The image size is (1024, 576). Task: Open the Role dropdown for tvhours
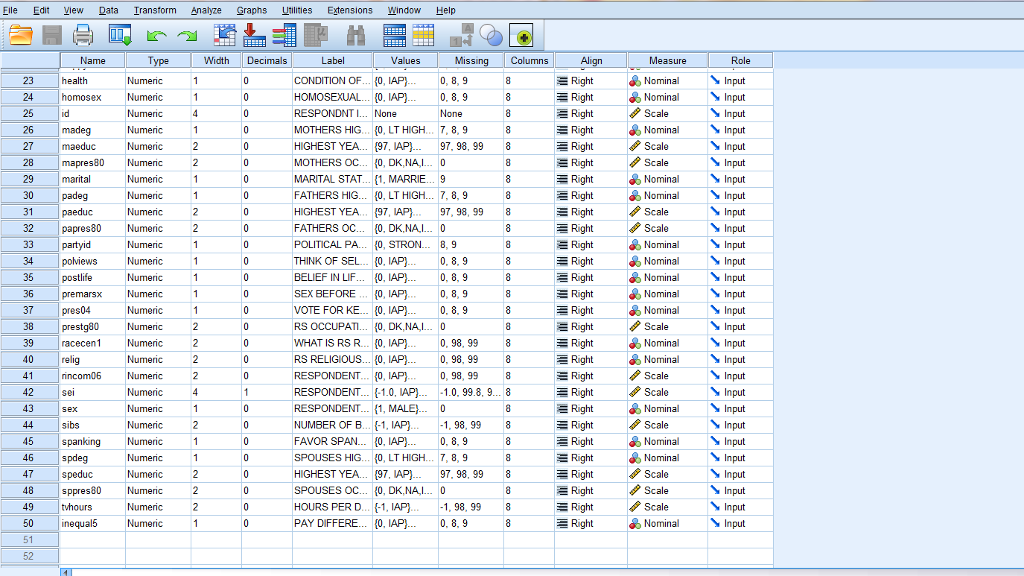click(740, 507)
